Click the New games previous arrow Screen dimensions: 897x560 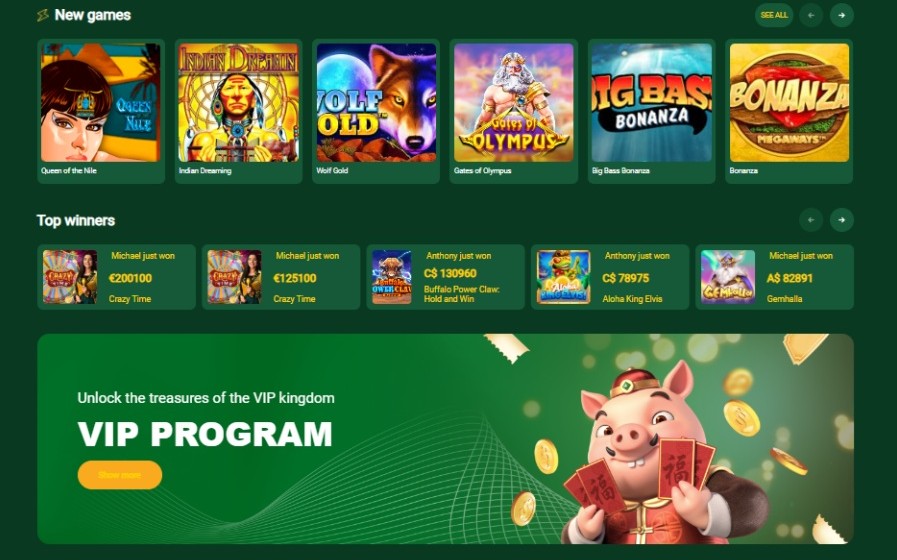811,15
